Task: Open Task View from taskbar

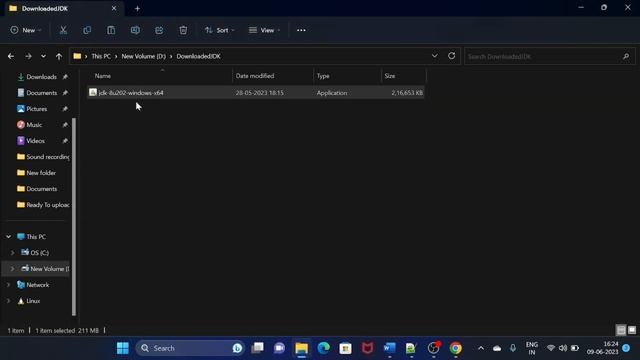Action: click(x=258, y=348)
